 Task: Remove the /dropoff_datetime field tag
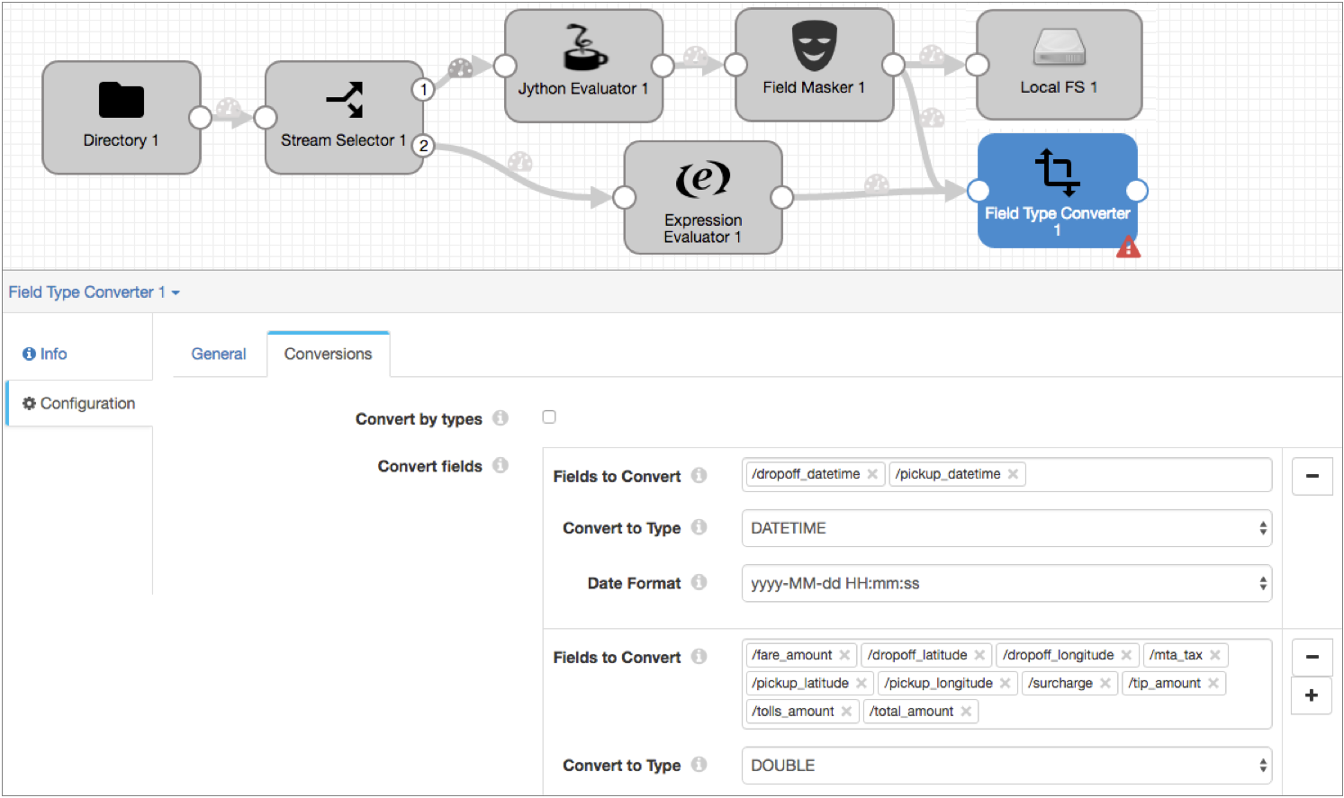pyautogui.click(x=872, y=475)
